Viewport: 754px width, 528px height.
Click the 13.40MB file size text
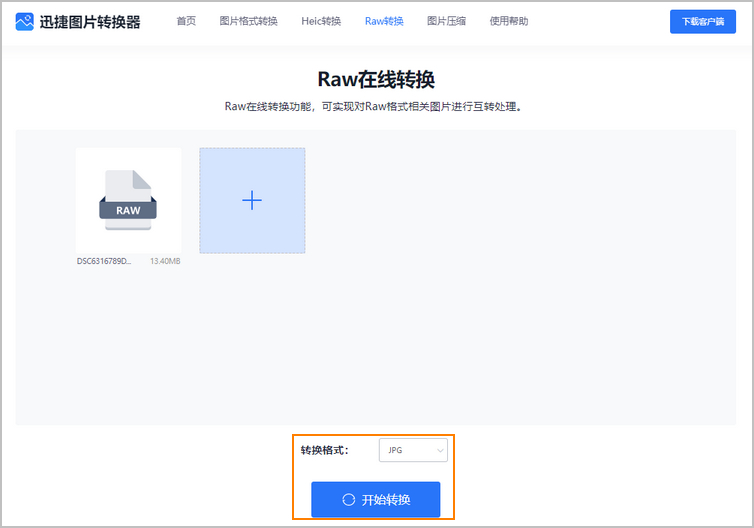(165, 261)
